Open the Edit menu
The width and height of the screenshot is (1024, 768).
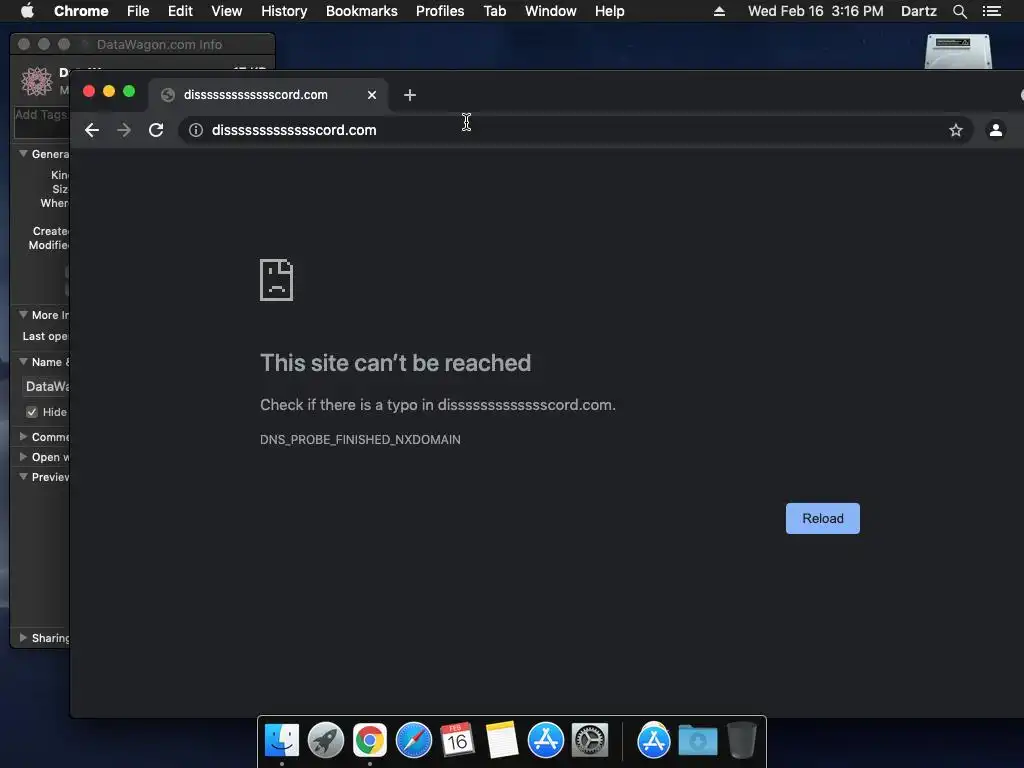(x=180, y=11)
